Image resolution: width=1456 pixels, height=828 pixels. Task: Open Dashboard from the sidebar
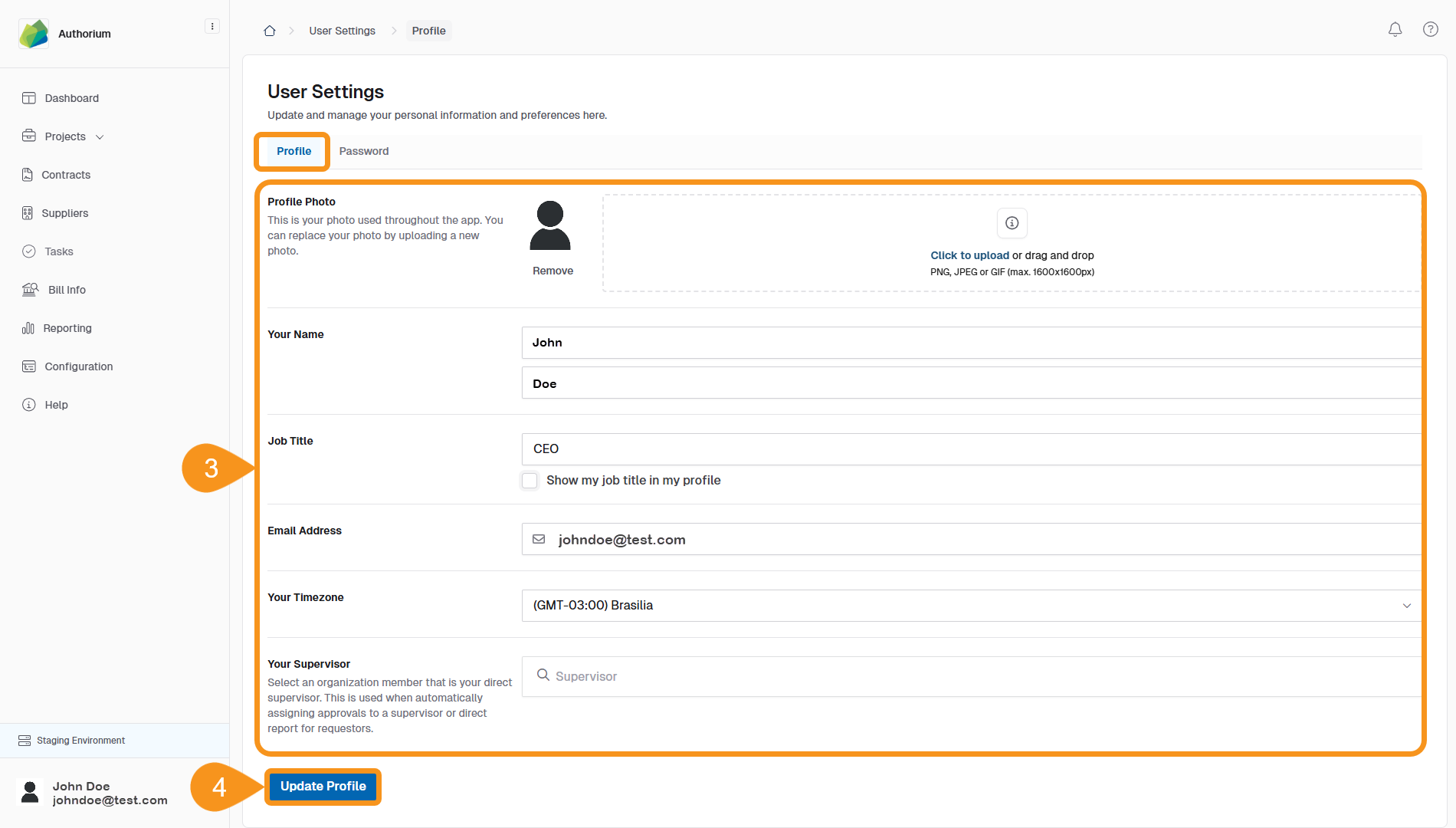coord(71,98)
